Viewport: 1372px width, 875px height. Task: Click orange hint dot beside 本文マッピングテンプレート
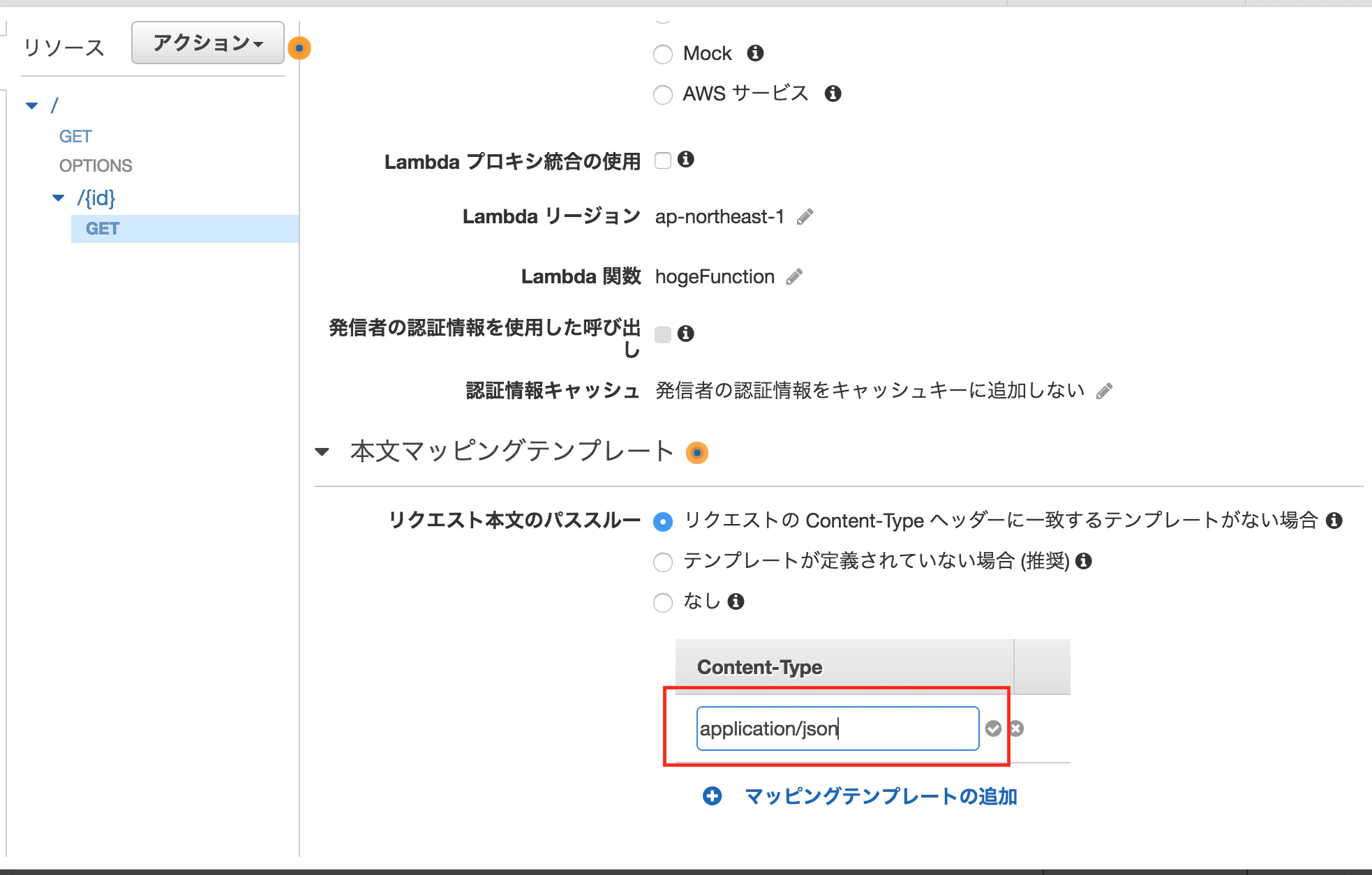point(697,453)
